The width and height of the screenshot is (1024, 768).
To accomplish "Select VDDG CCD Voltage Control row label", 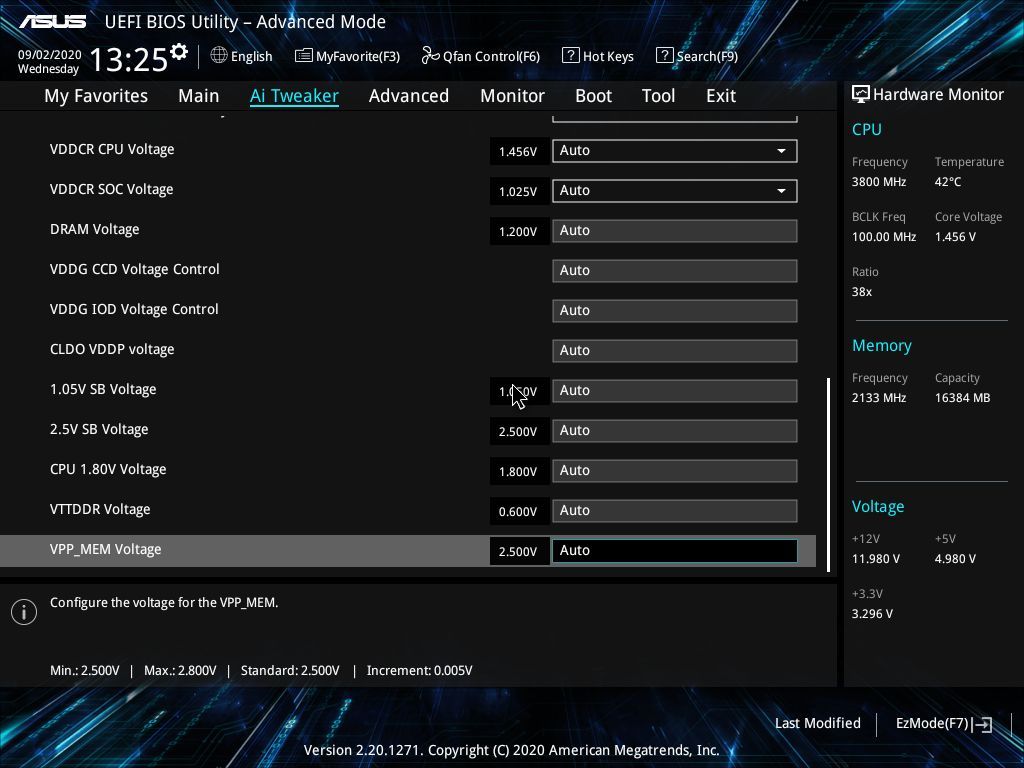I will [x=135, y=269].
